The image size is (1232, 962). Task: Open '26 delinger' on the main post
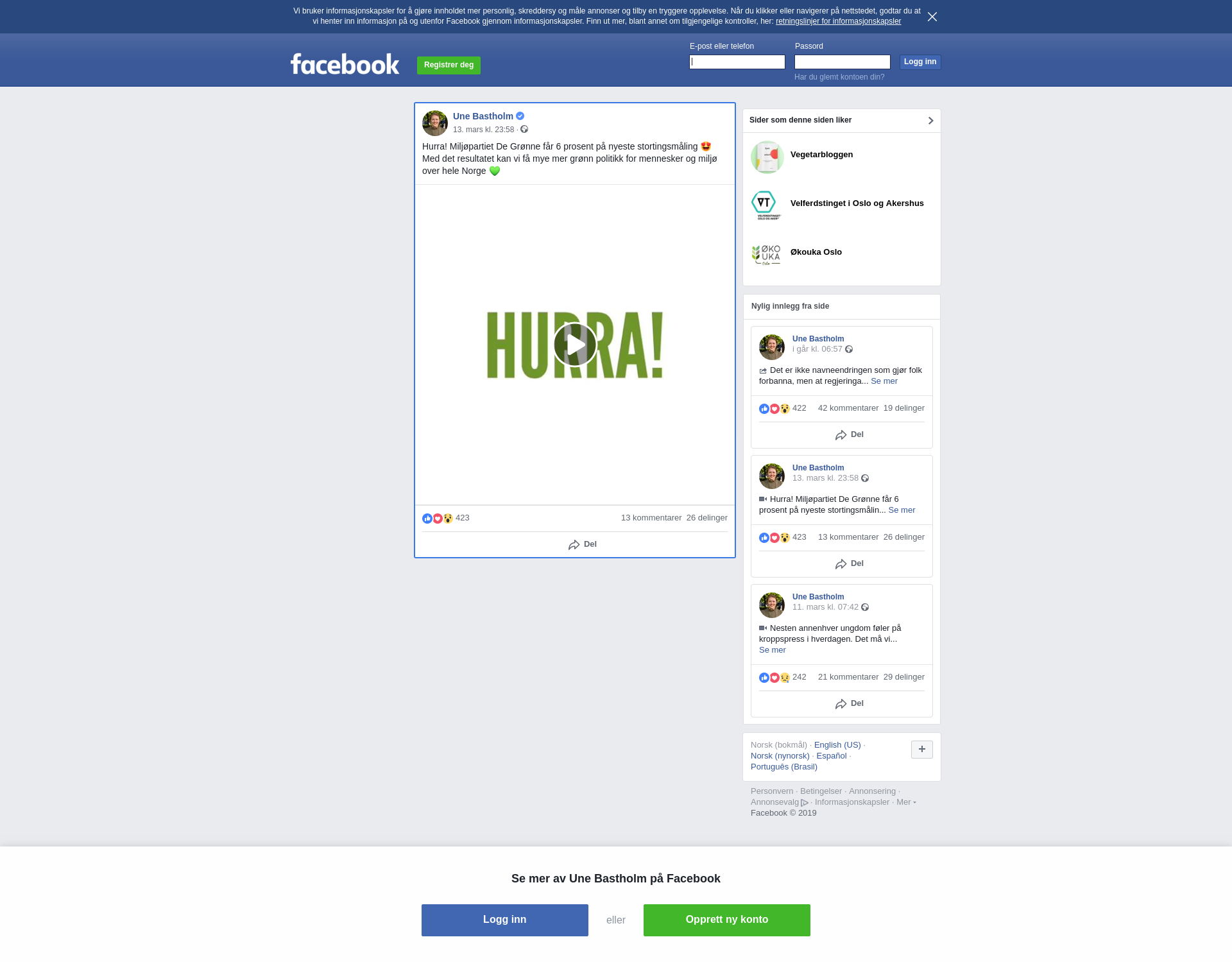click(x=707, y=518)
